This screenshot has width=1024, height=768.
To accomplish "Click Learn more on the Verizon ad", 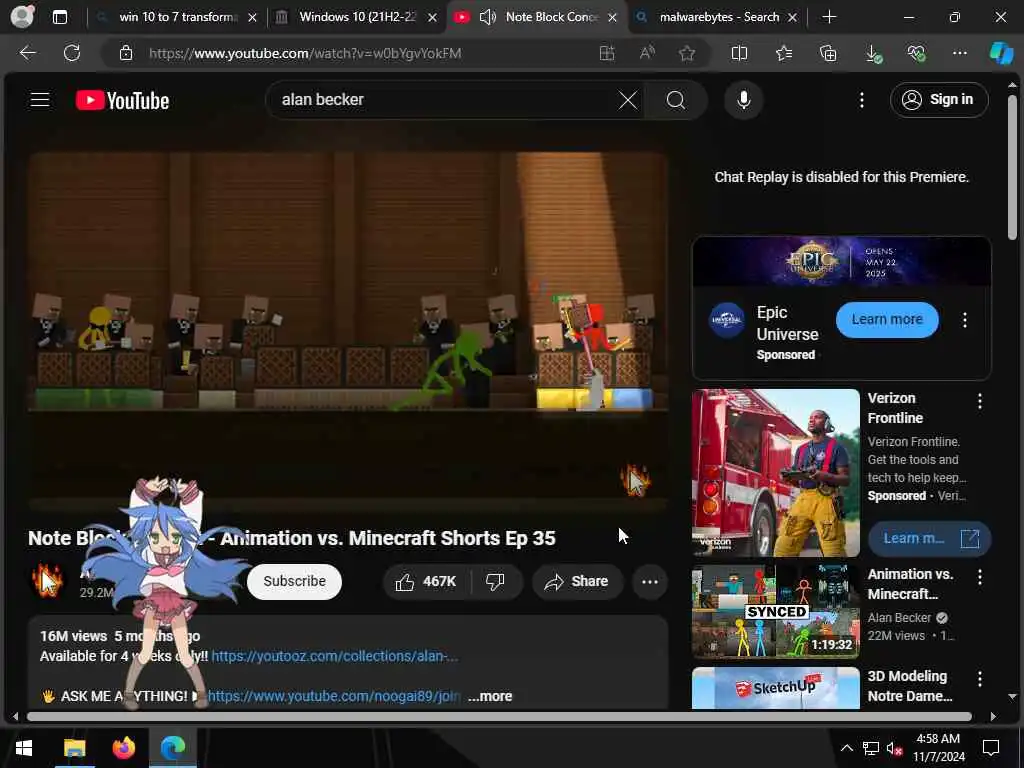I will 929,538.
